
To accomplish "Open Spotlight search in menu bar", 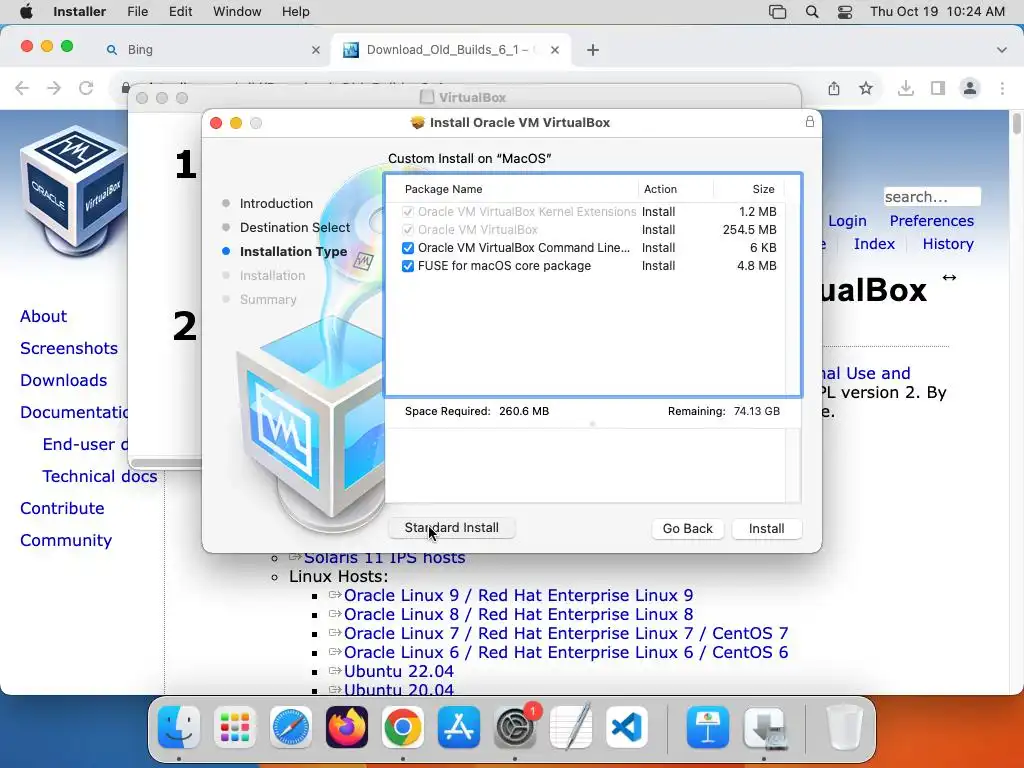I will point(812,12).
